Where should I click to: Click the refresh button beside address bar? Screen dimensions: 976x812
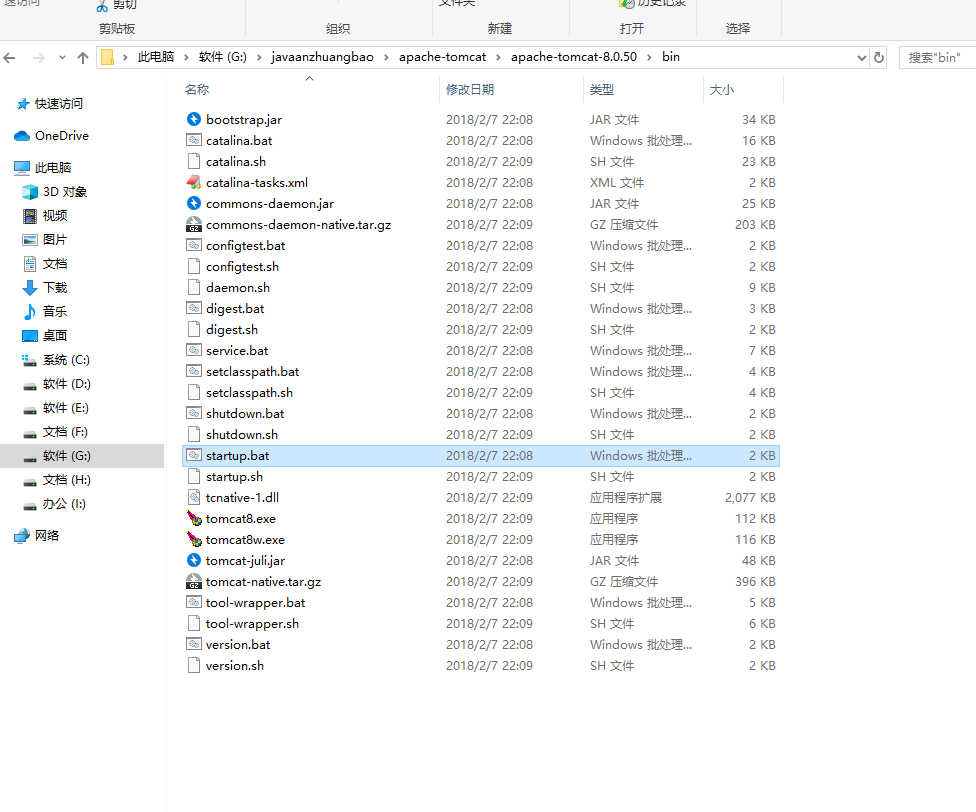coord(879,58)
